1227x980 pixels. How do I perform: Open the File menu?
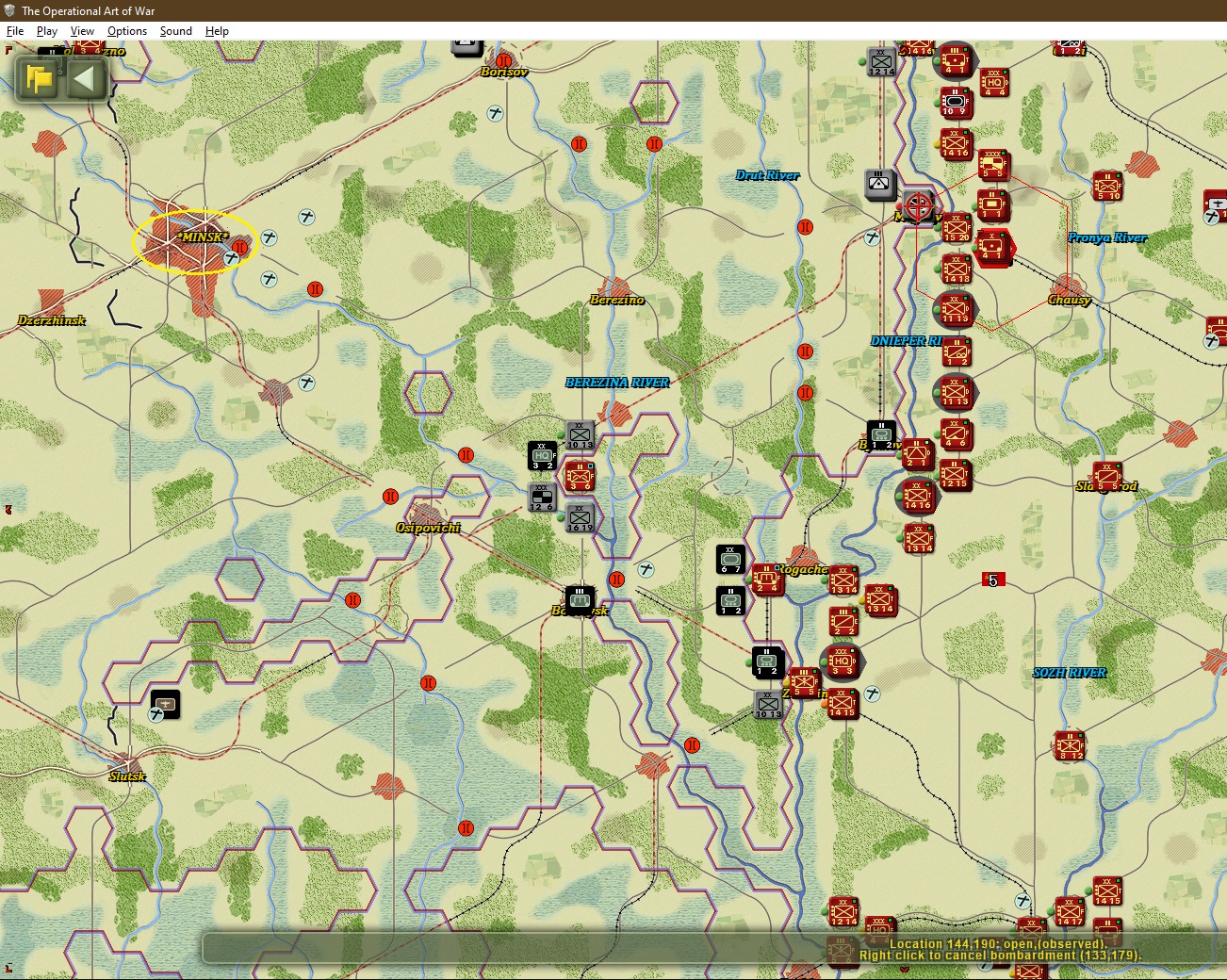15,31
